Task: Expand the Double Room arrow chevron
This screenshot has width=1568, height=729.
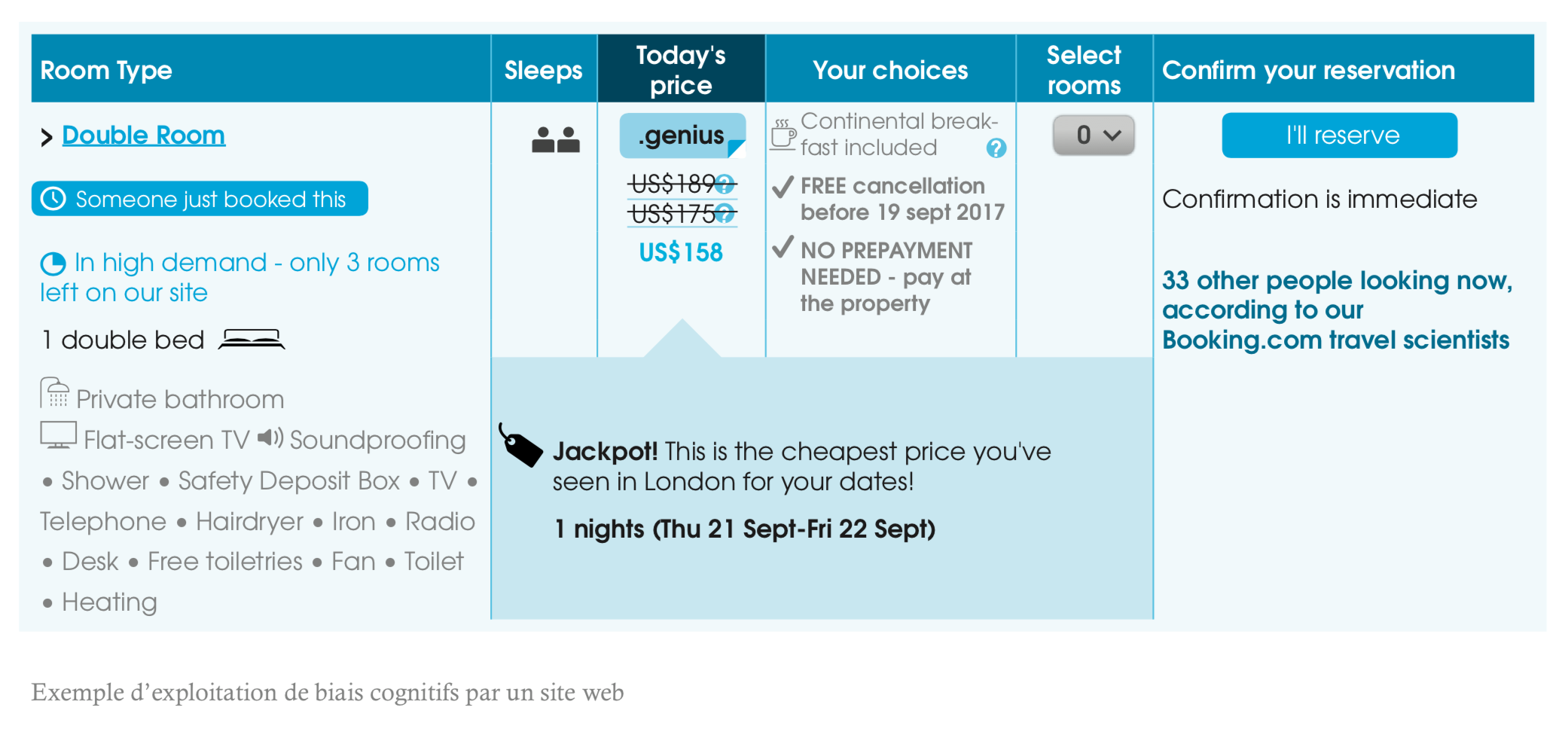Action: coord(47,137)
